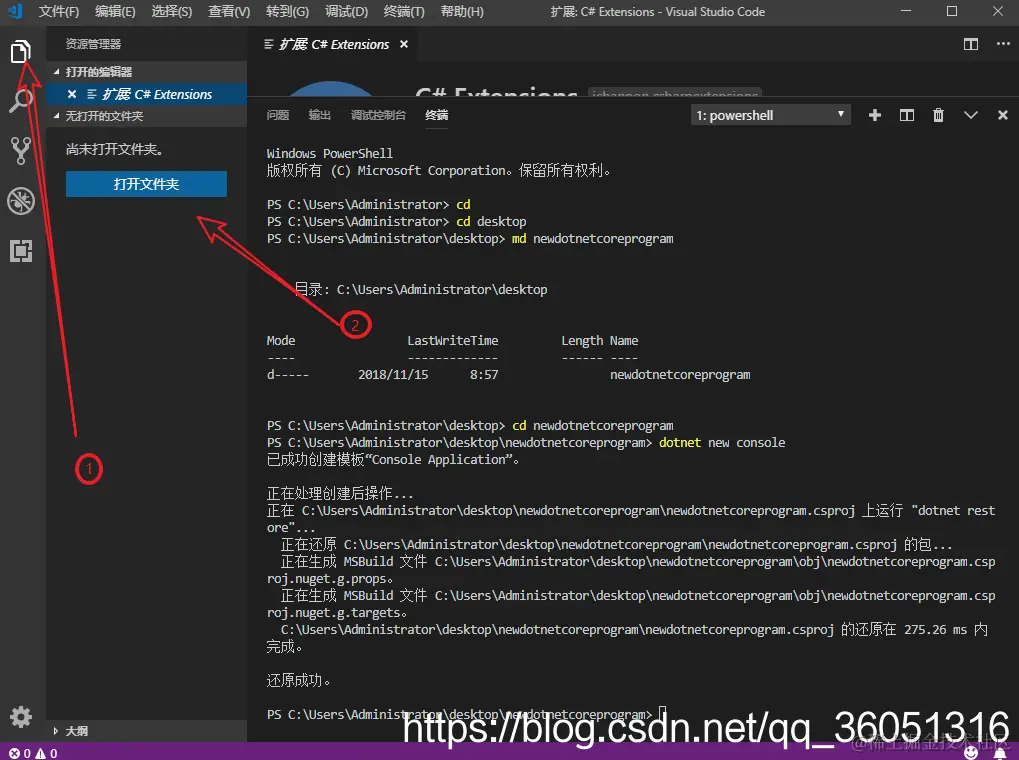This screenshot has width=1019, height=760.
Task: Switch to the 输出 panel tab
Action: [x=319, y=115]
